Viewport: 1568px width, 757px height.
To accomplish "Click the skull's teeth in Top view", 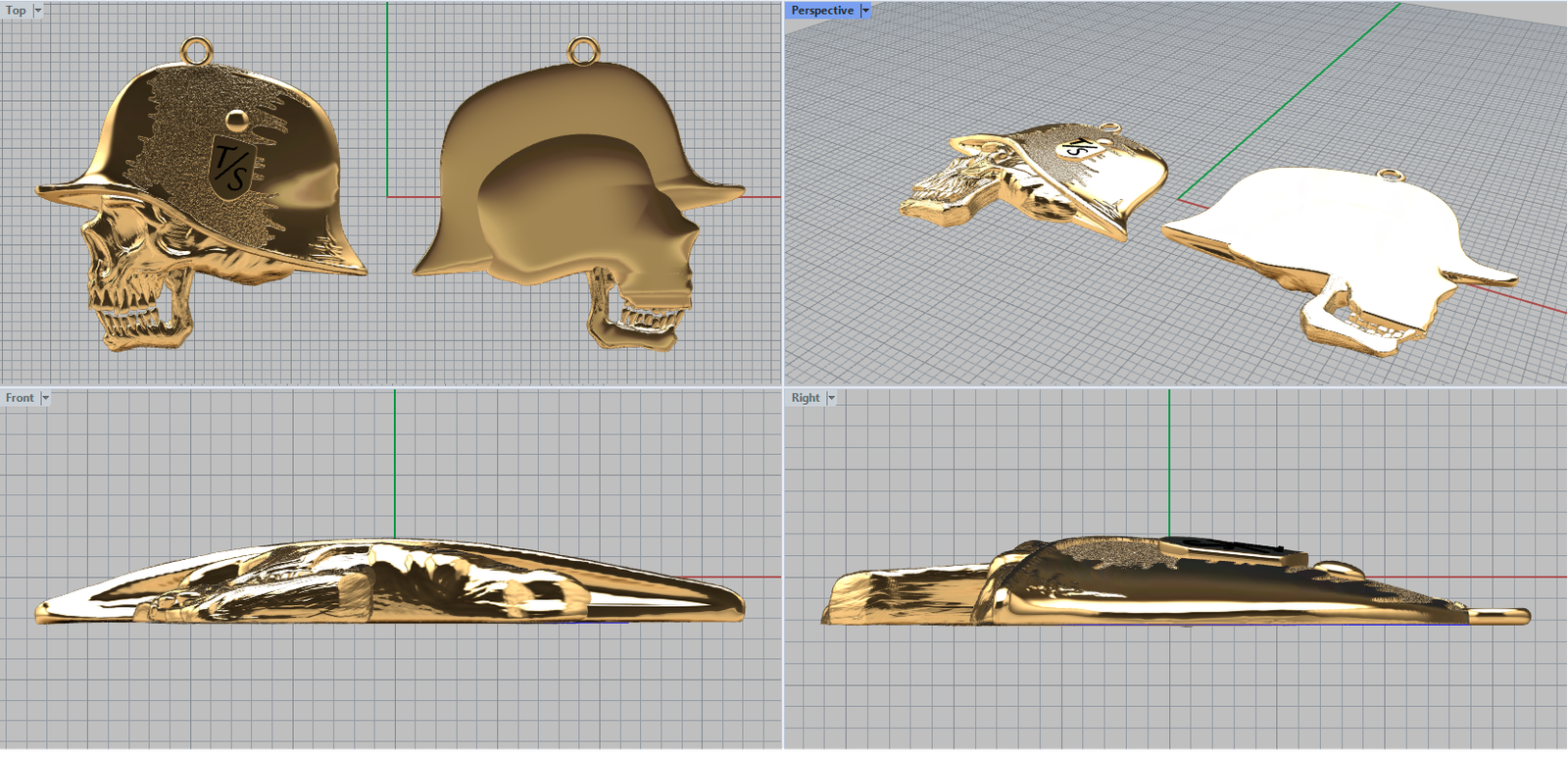I will pos(132,319).
